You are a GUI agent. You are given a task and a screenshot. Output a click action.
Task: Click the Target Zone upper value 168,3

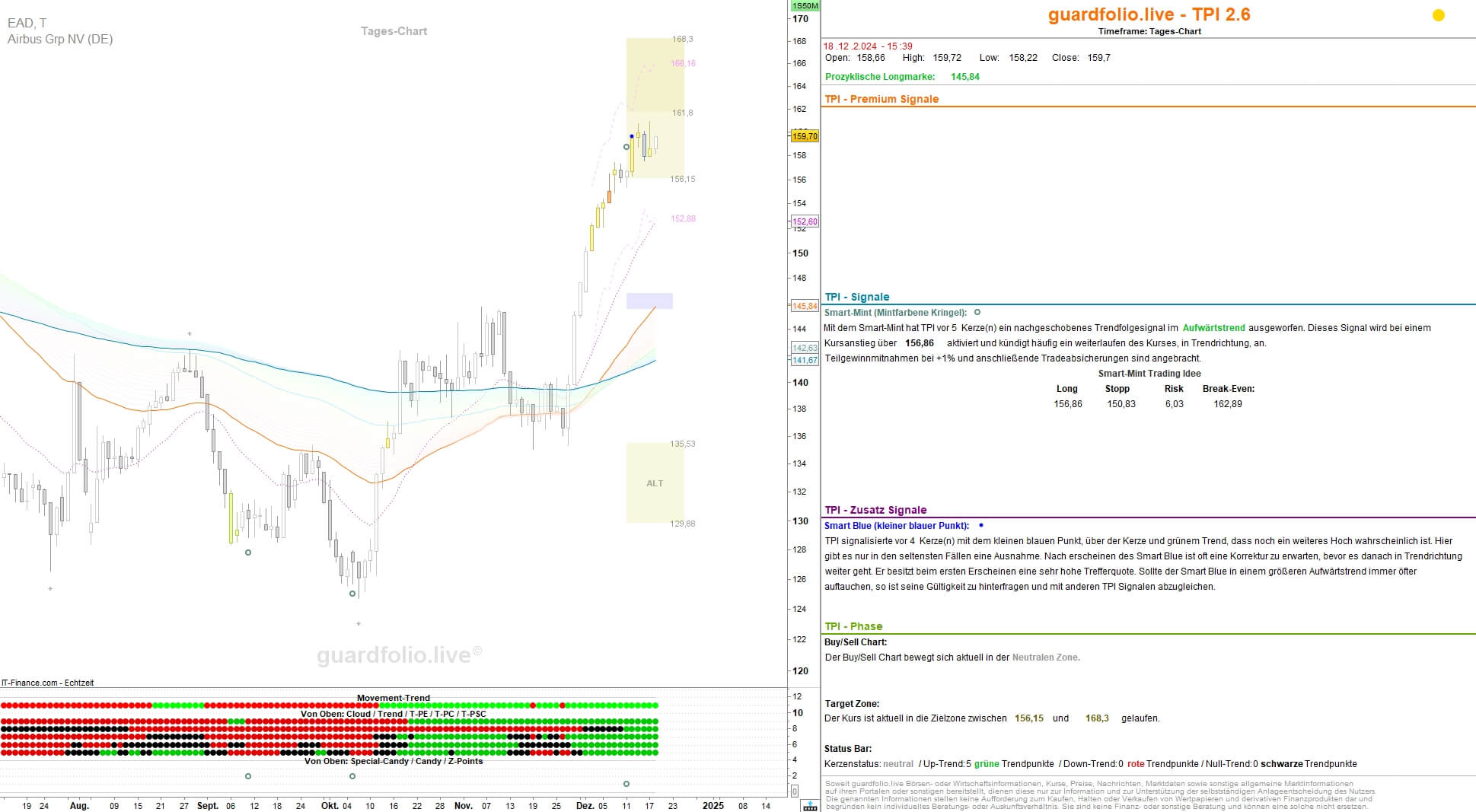click(1097, 718)
